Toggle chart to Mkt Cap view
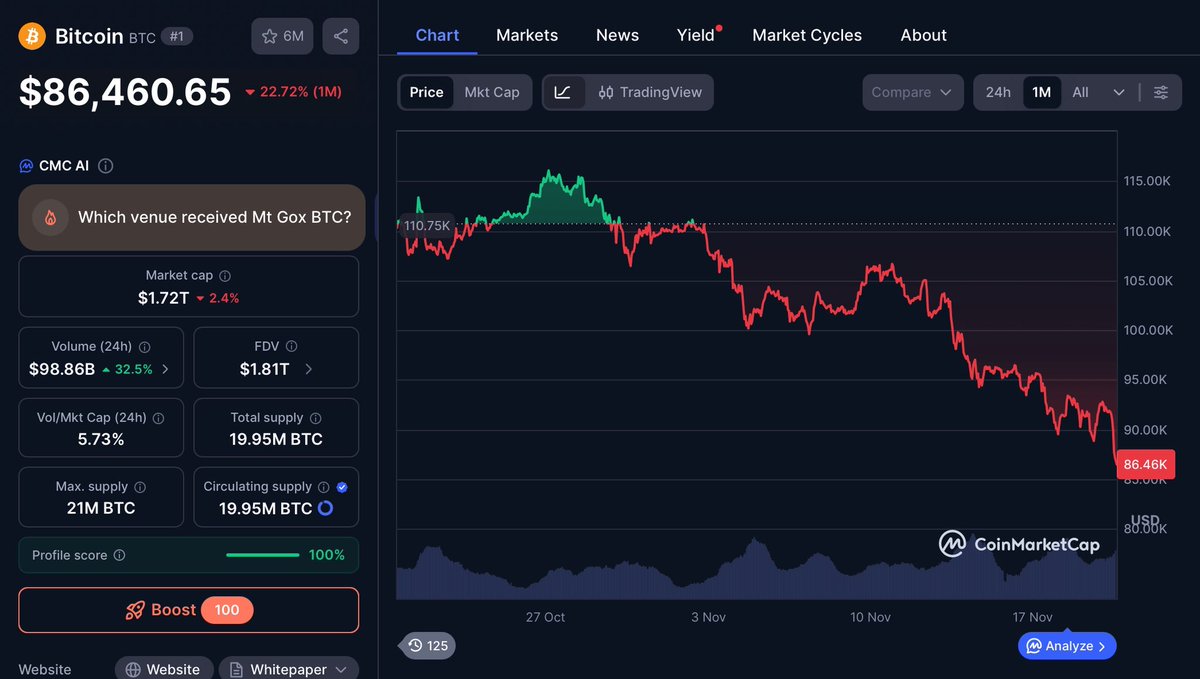 pyautogui.click(x=492, y=92)
